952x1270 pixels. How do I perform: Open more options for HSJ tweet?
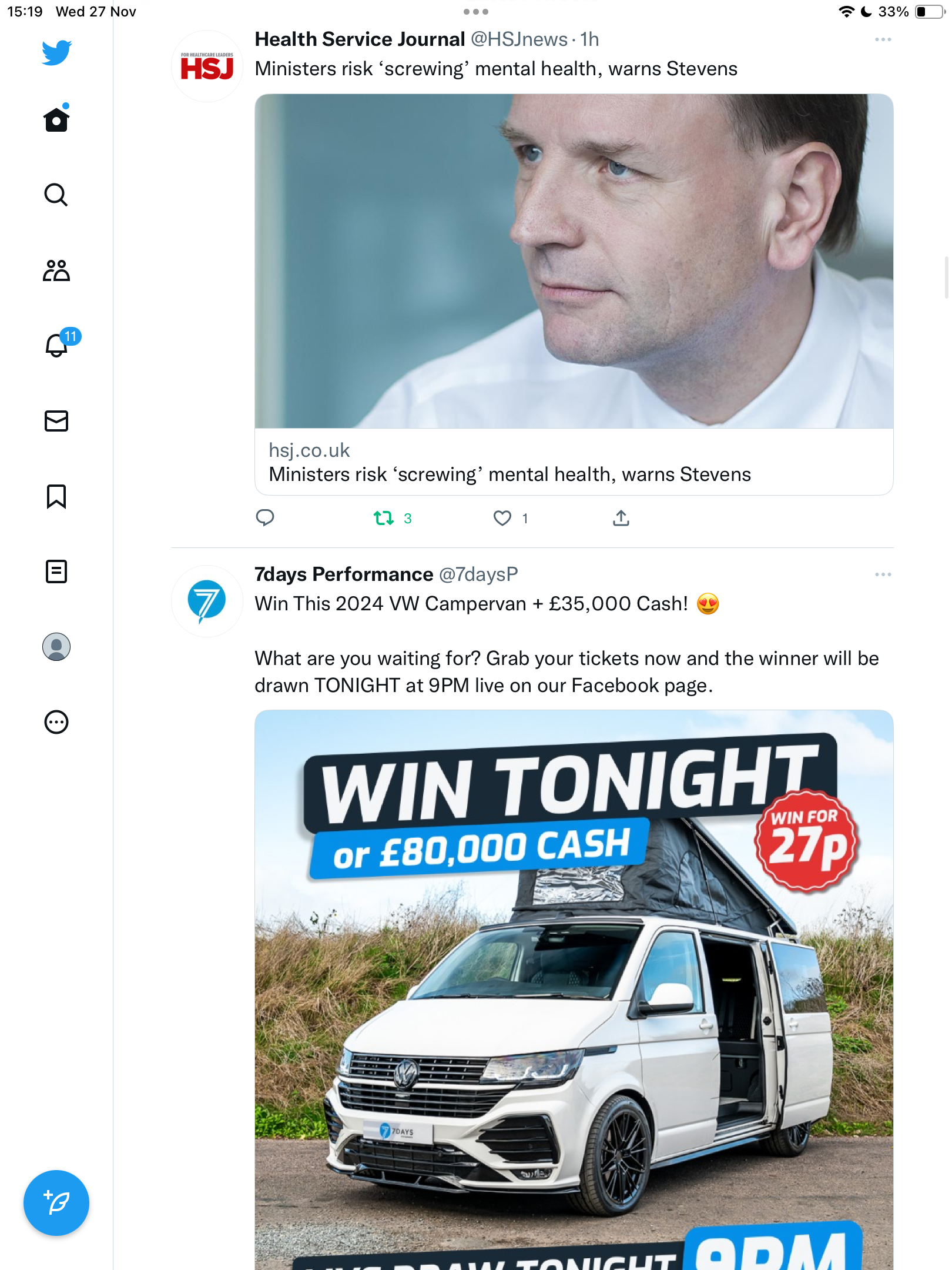[x=883, y=39]
